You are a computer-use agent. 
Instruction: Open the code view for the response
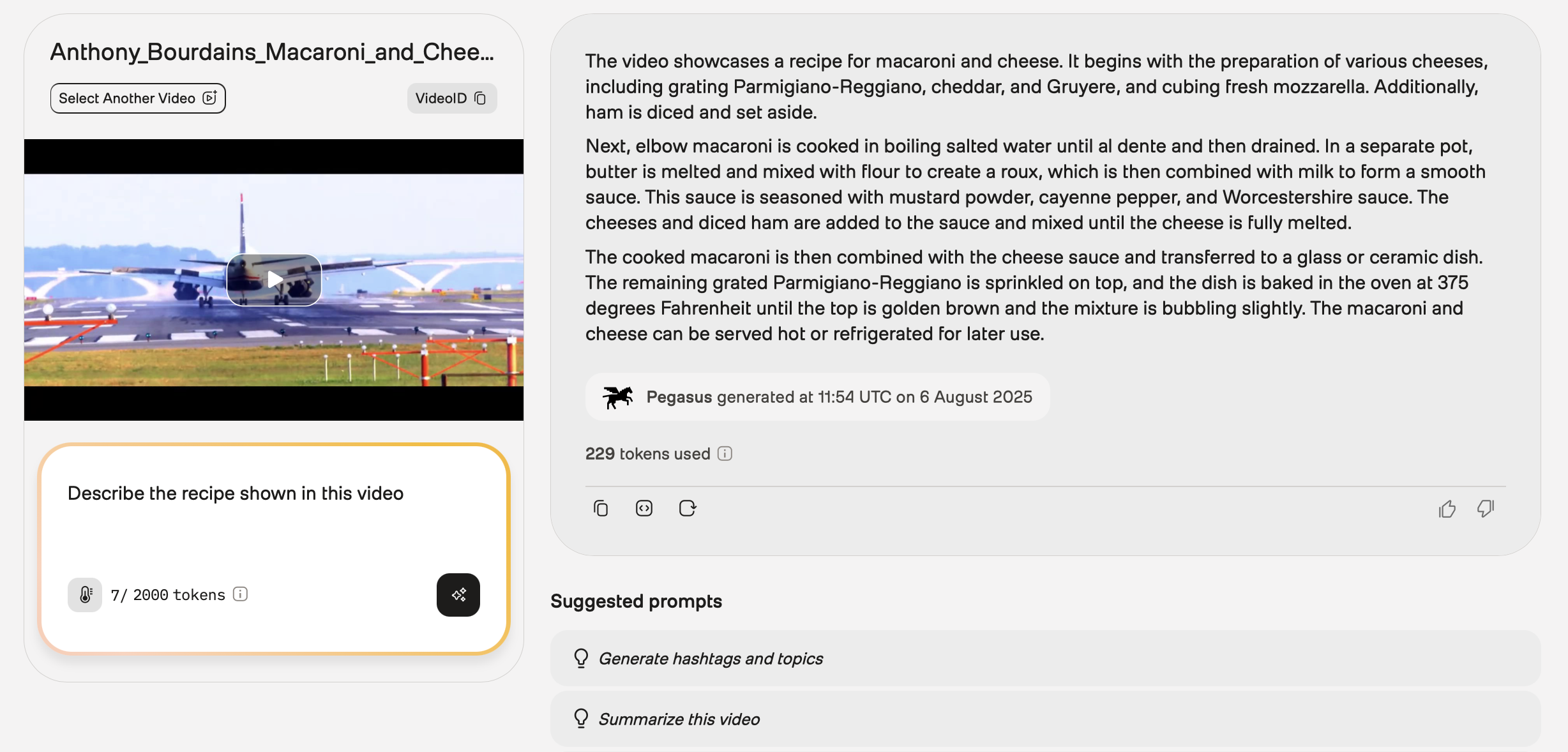(644, 508)
